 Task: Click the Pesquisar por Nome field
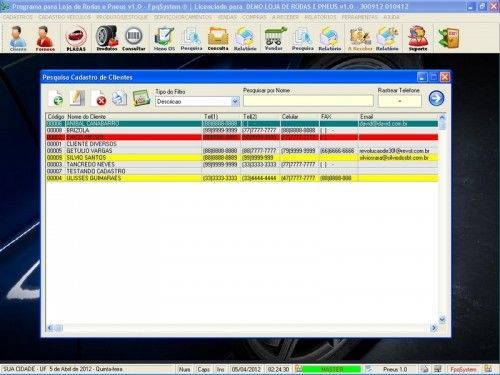(x=308, y=101)
